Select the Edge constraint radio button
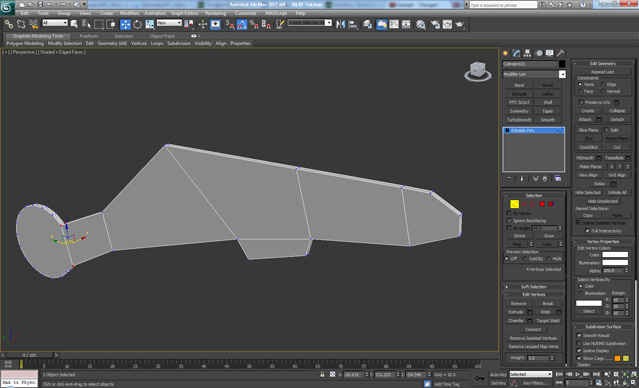 pyautogui.click(x=603, y=84)
